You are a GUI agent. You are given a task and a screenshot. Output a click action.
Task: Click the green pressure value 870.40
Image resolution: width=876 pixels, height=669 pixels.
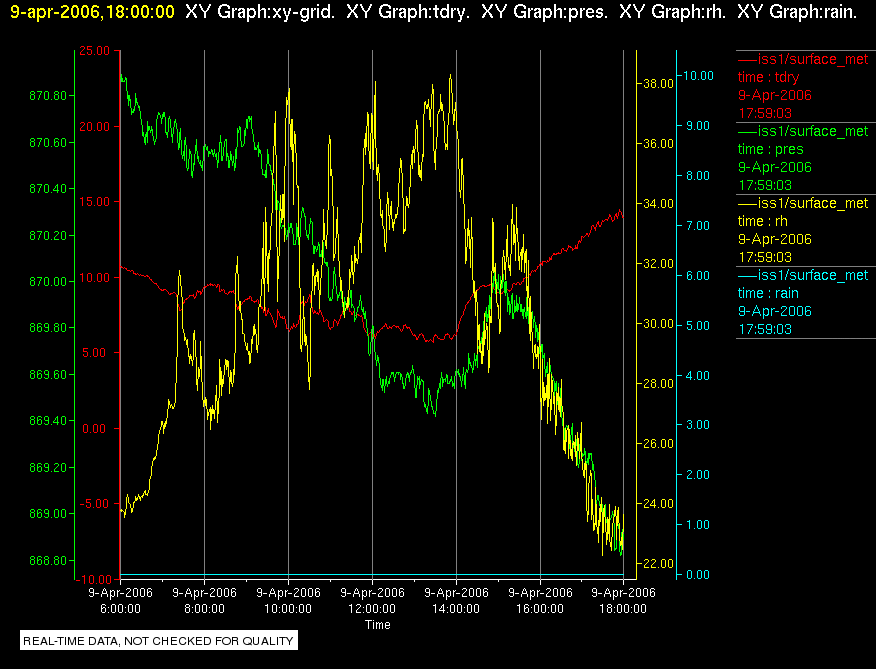tap(47, 189)
